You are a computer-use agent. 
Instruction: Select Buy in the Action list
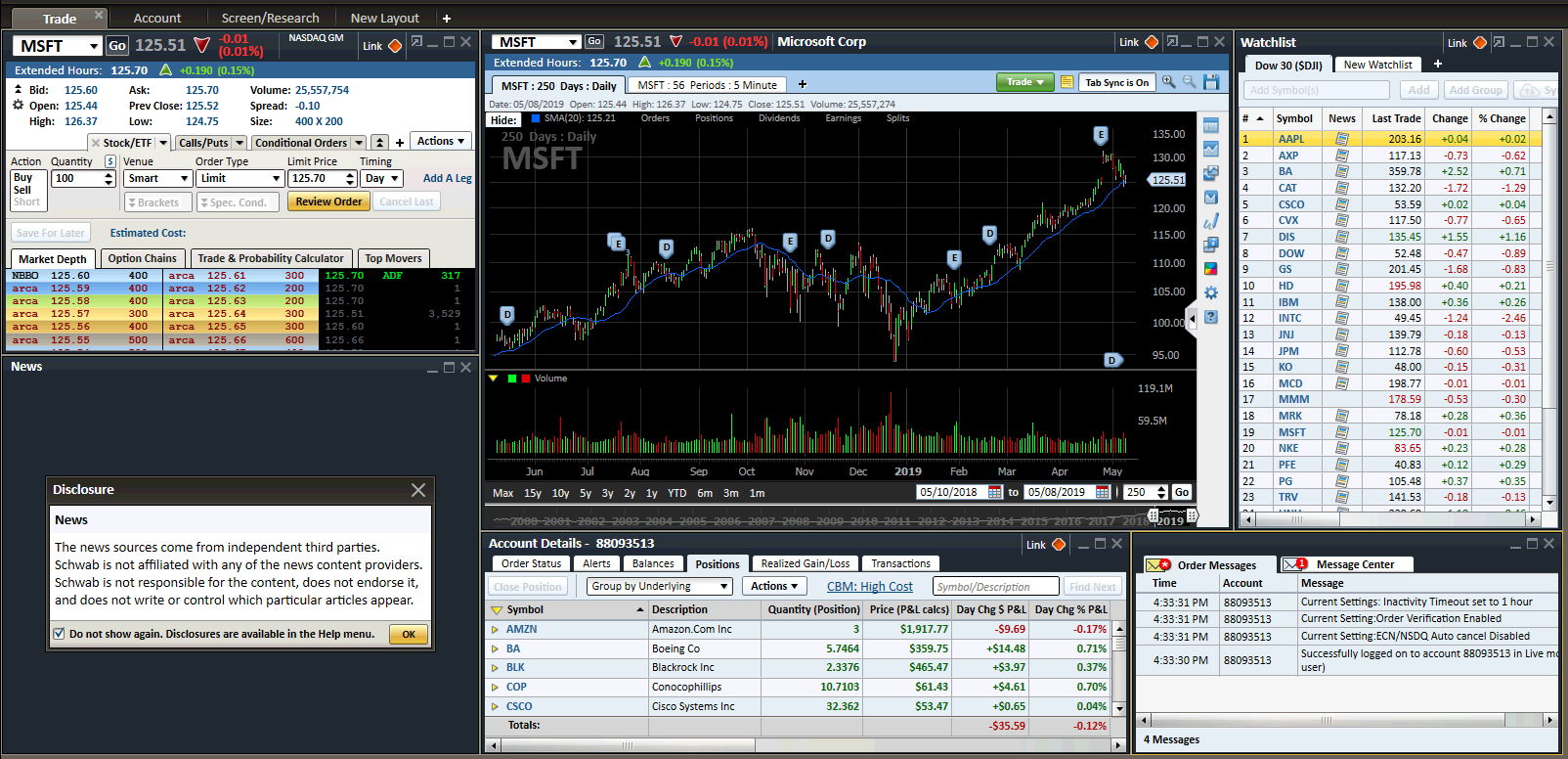pos(23,178)
